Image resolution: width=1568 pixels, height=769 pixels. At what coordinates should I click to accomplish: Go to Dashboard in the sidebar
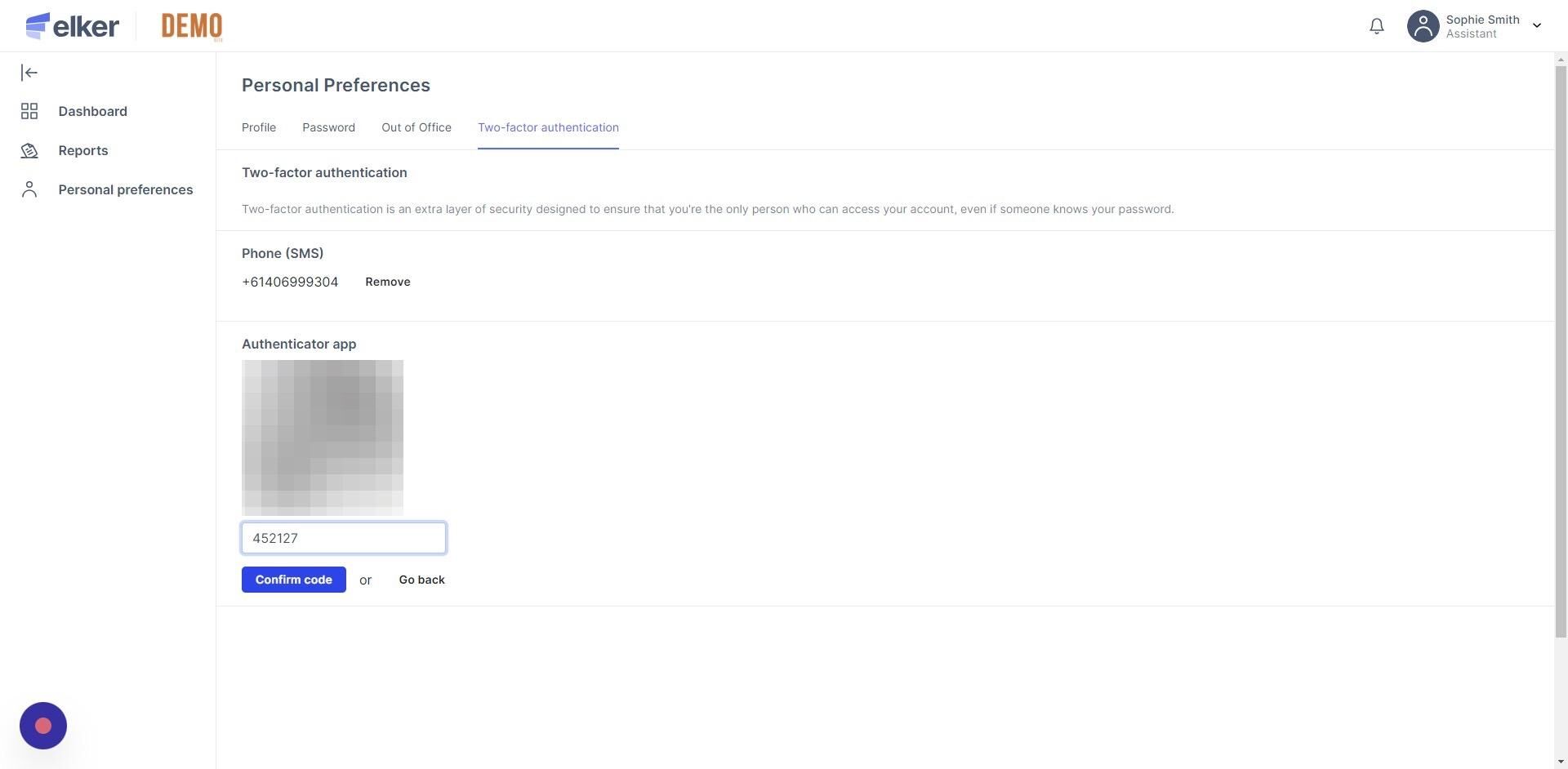point(92,111)
